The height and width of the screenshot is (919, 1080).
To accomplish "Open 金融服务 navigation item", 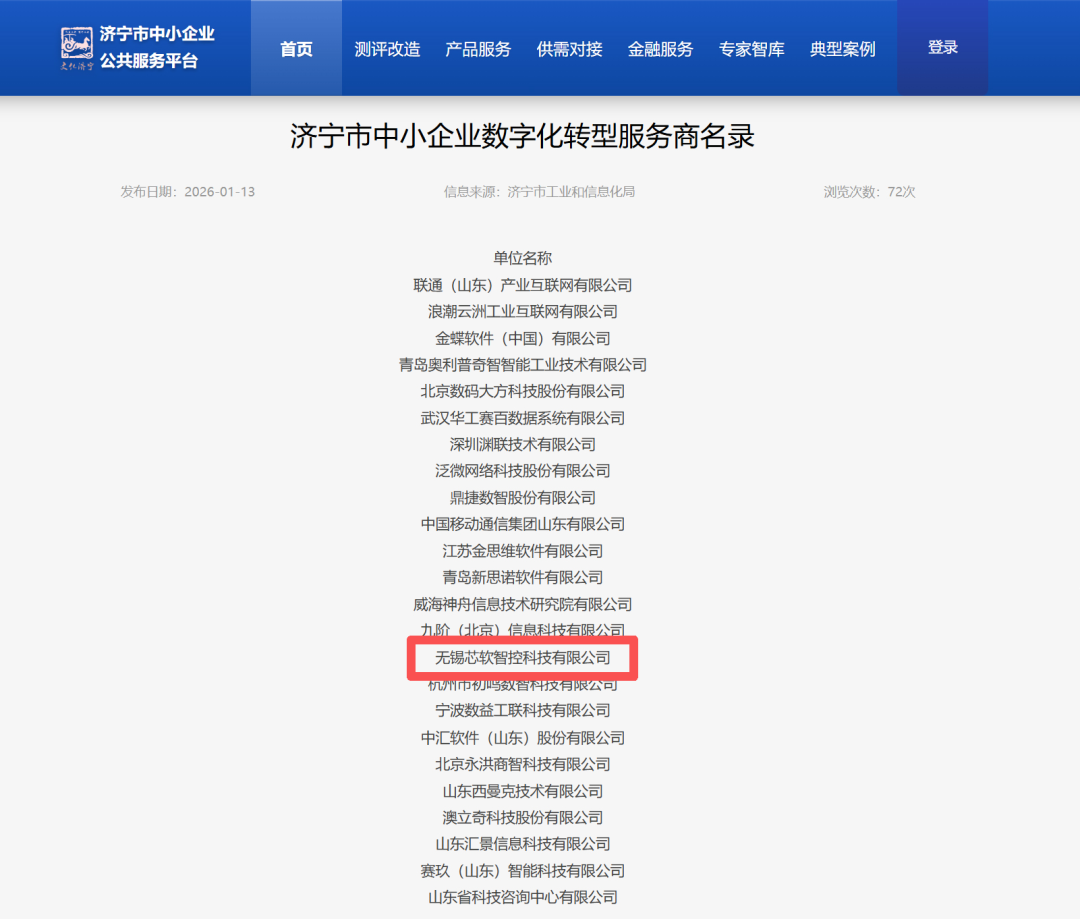I will (x=661, y=49).
